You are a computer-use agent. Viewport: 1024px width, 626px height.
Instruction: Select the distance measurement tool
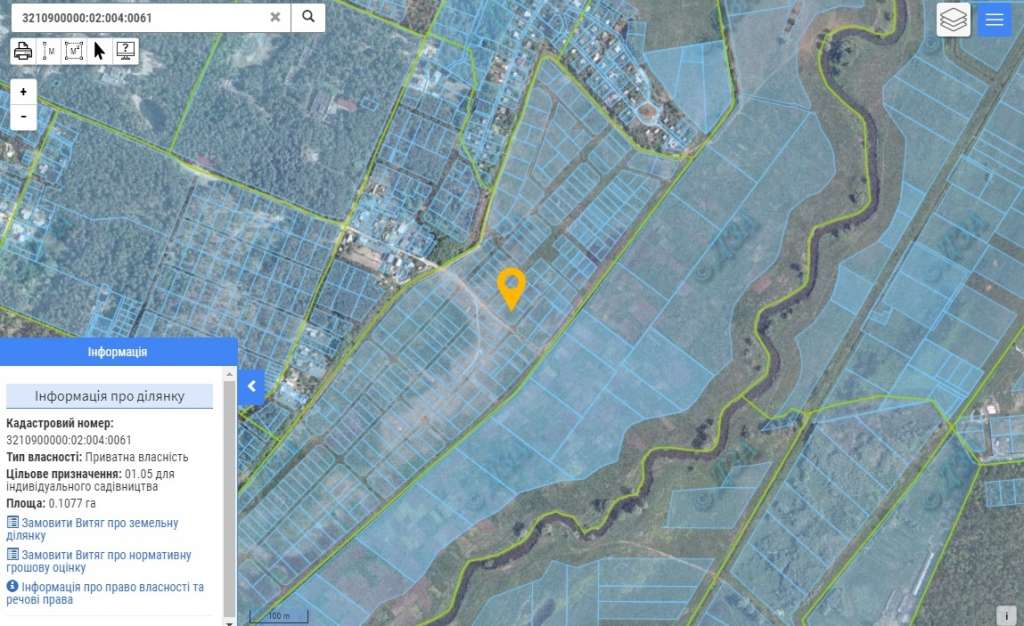point(49,51)
